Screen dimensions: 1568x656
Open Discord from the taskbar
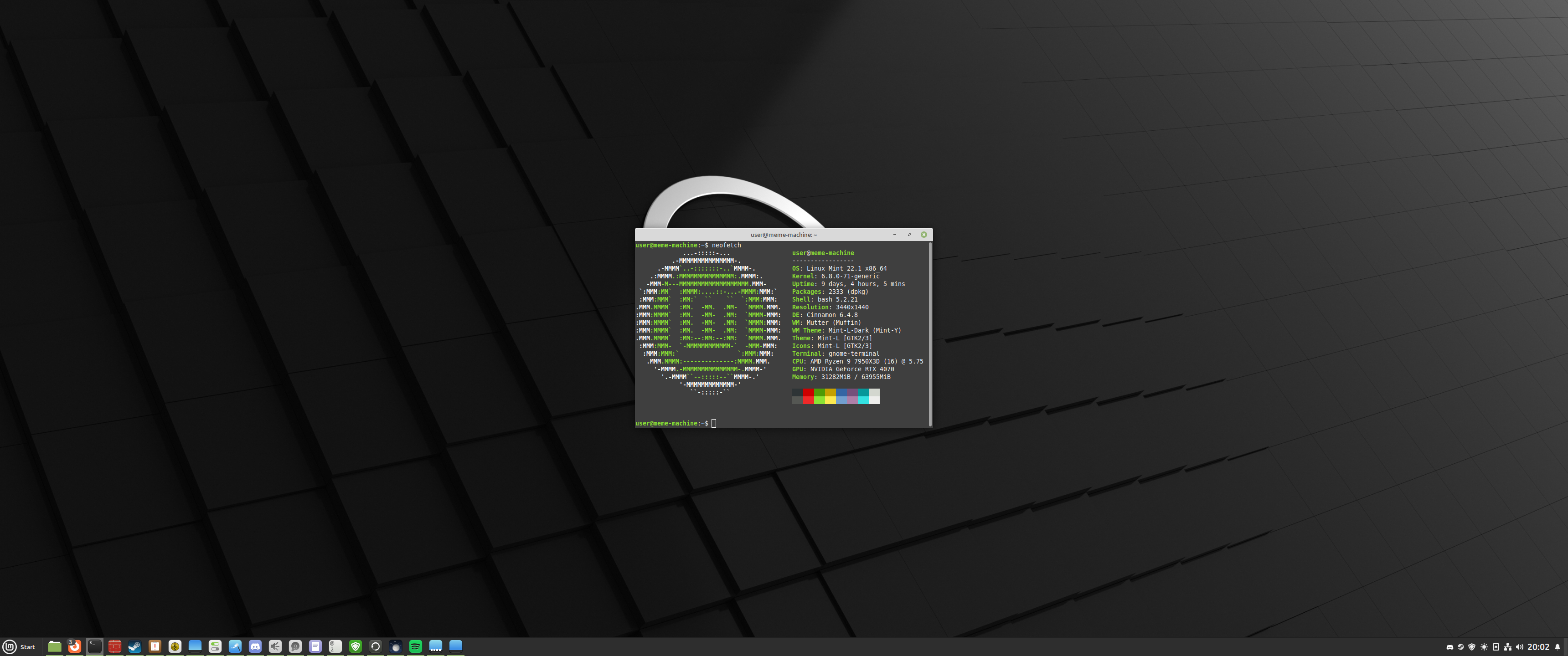[255, 646]
